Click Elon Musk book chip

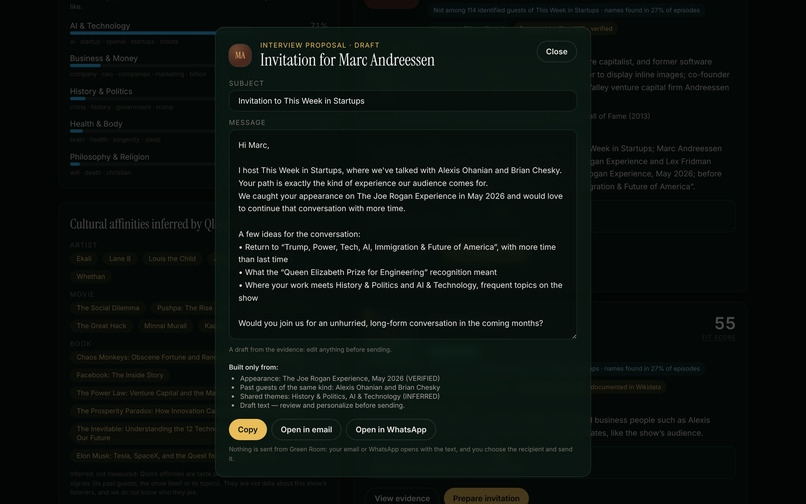143,456
